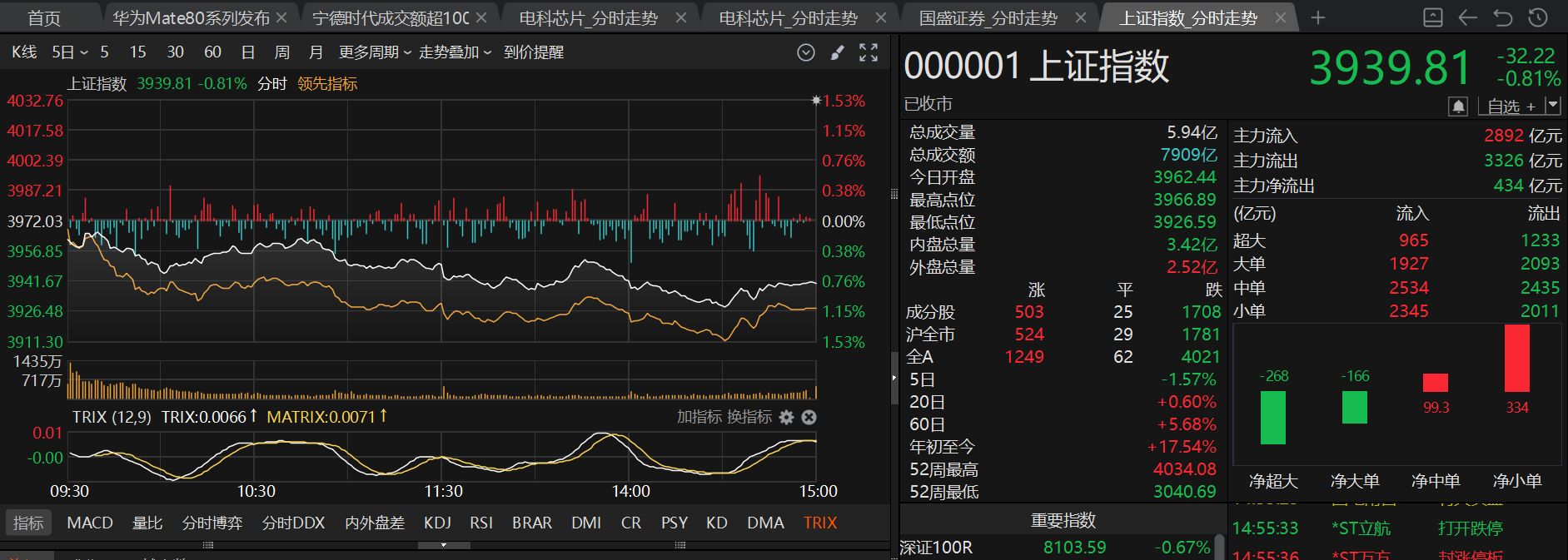Toggle the price alert bell for 上证指数
The width and height of the screenshot is (1568, 560).
point(1458,107)
